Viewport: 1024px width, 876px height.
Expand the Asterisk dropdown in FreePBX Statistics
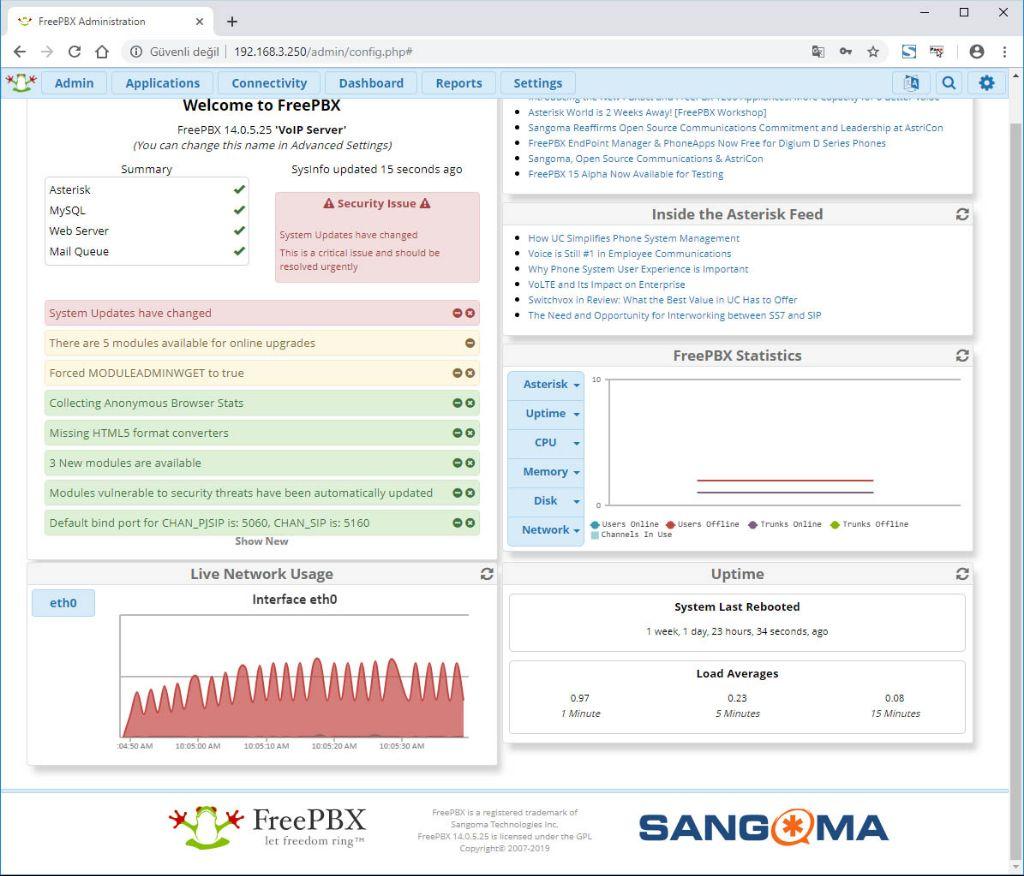tap(545, 384)
